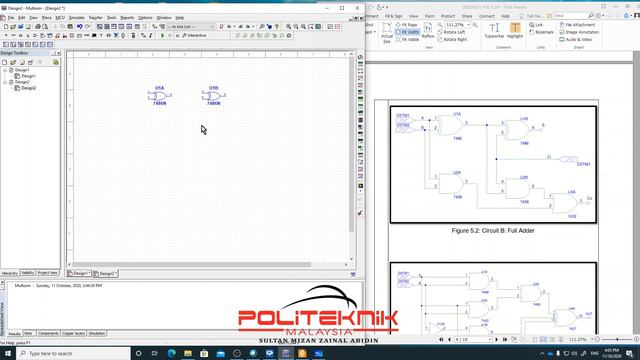Close the Design Toolbox panel
The image size is (640, 360).
point(58,53)
